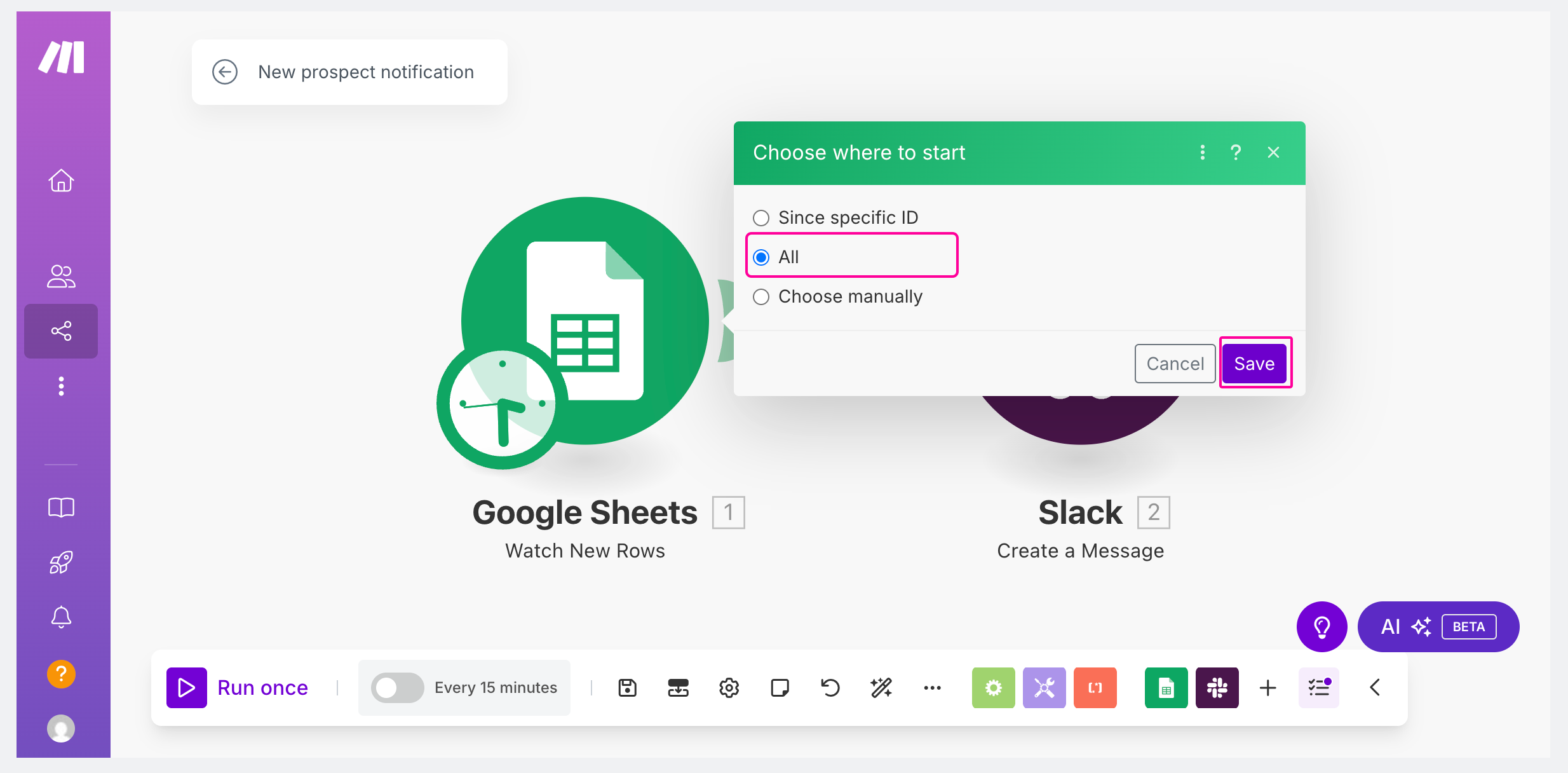Open scenario settings gear
The height and width of the screenshot is (773, 1568).
point(729,688)
